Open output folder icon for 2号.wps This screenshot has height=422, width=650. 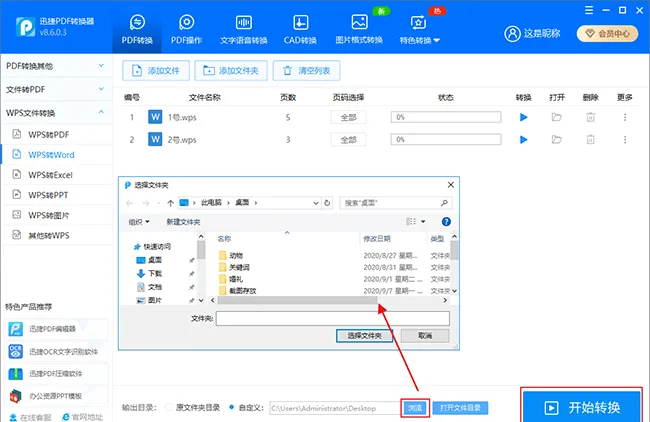point(556,140)
